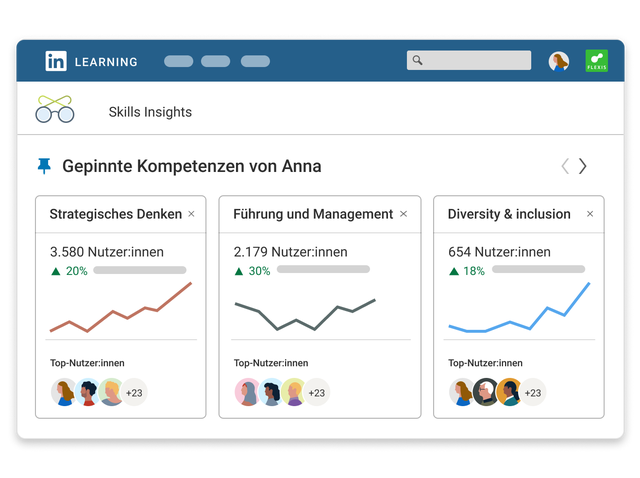Click the blue pin icon
Viewport: 640px width, 478px height.
[44, 166]
